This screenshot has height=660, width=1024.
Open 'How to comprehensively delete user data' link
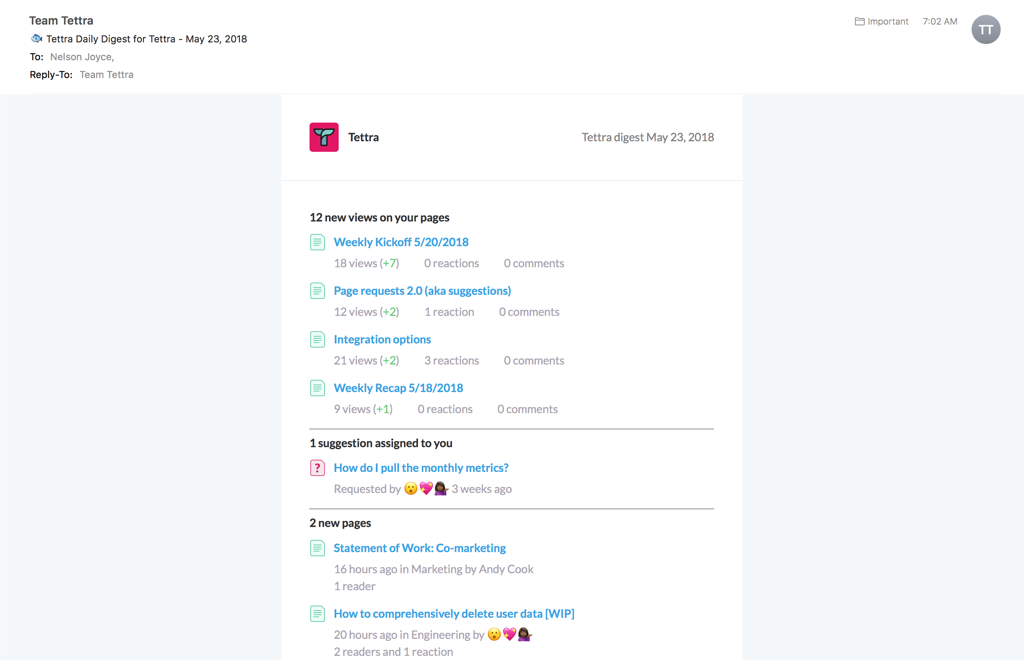pyautogui.click(x=453, y=614)
